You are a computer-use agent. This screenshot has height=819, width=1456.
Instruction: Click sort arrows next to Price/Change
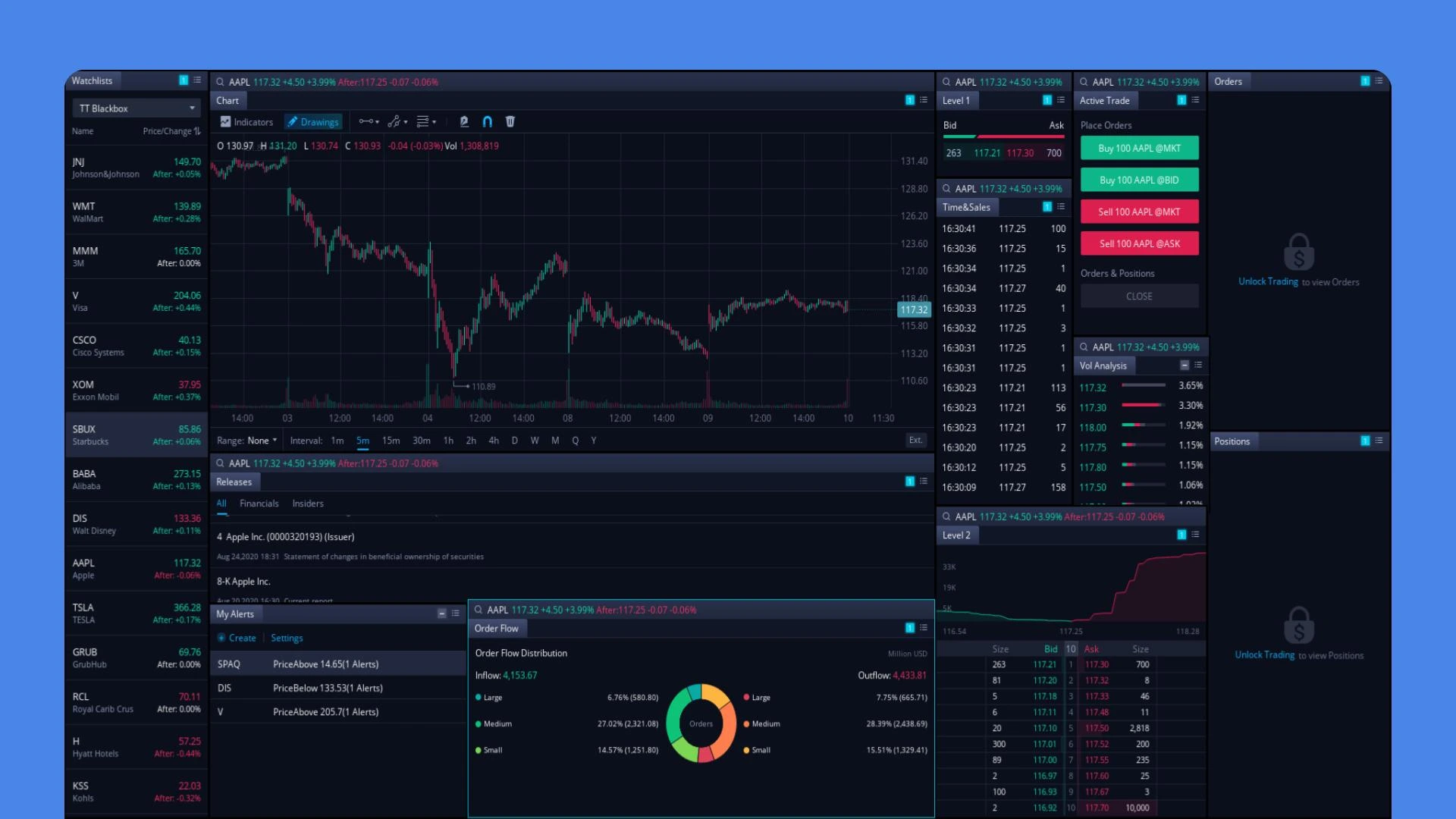[197, 131]
